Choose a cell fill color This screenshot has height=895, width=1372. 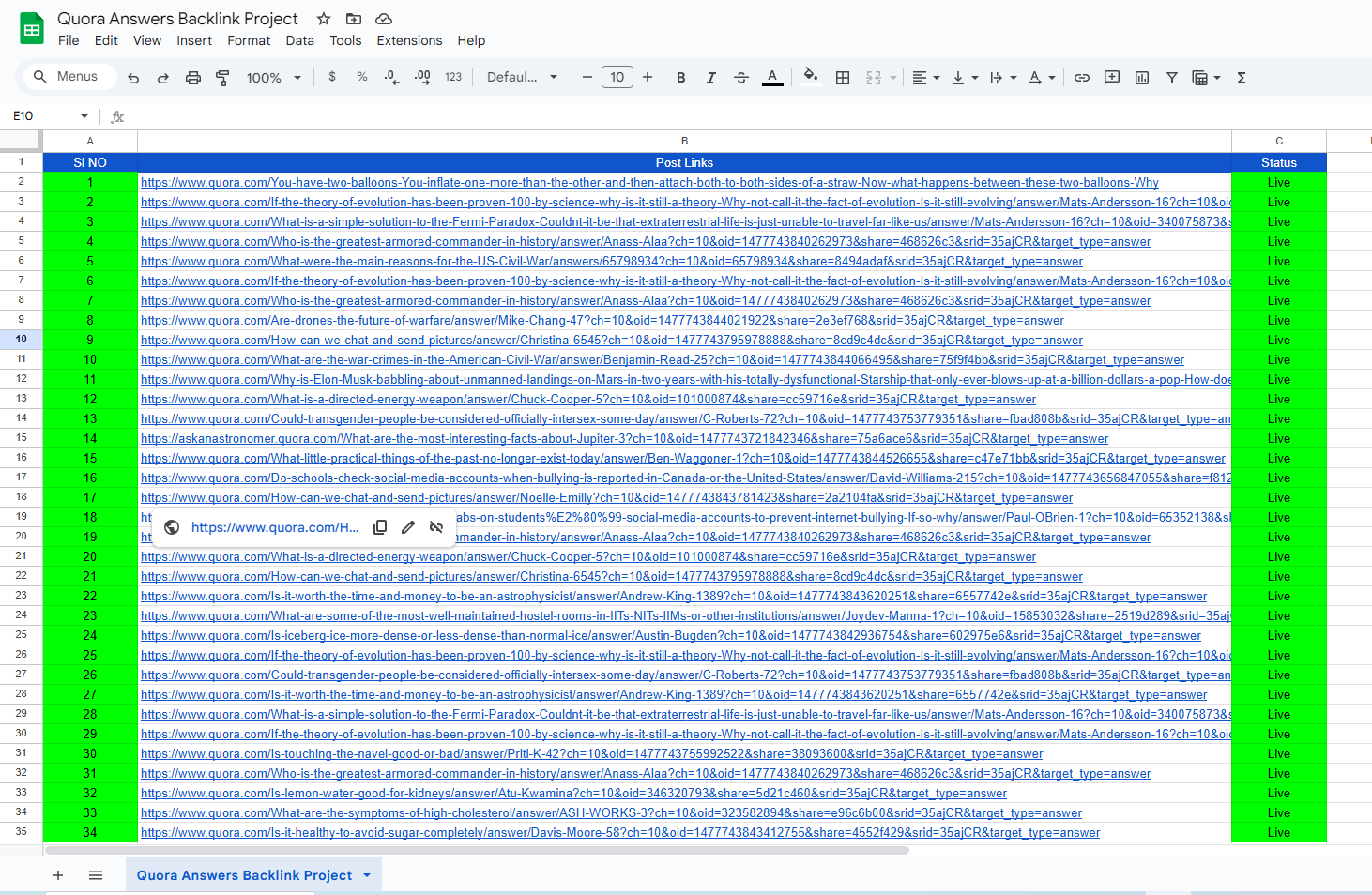(811, 77)
